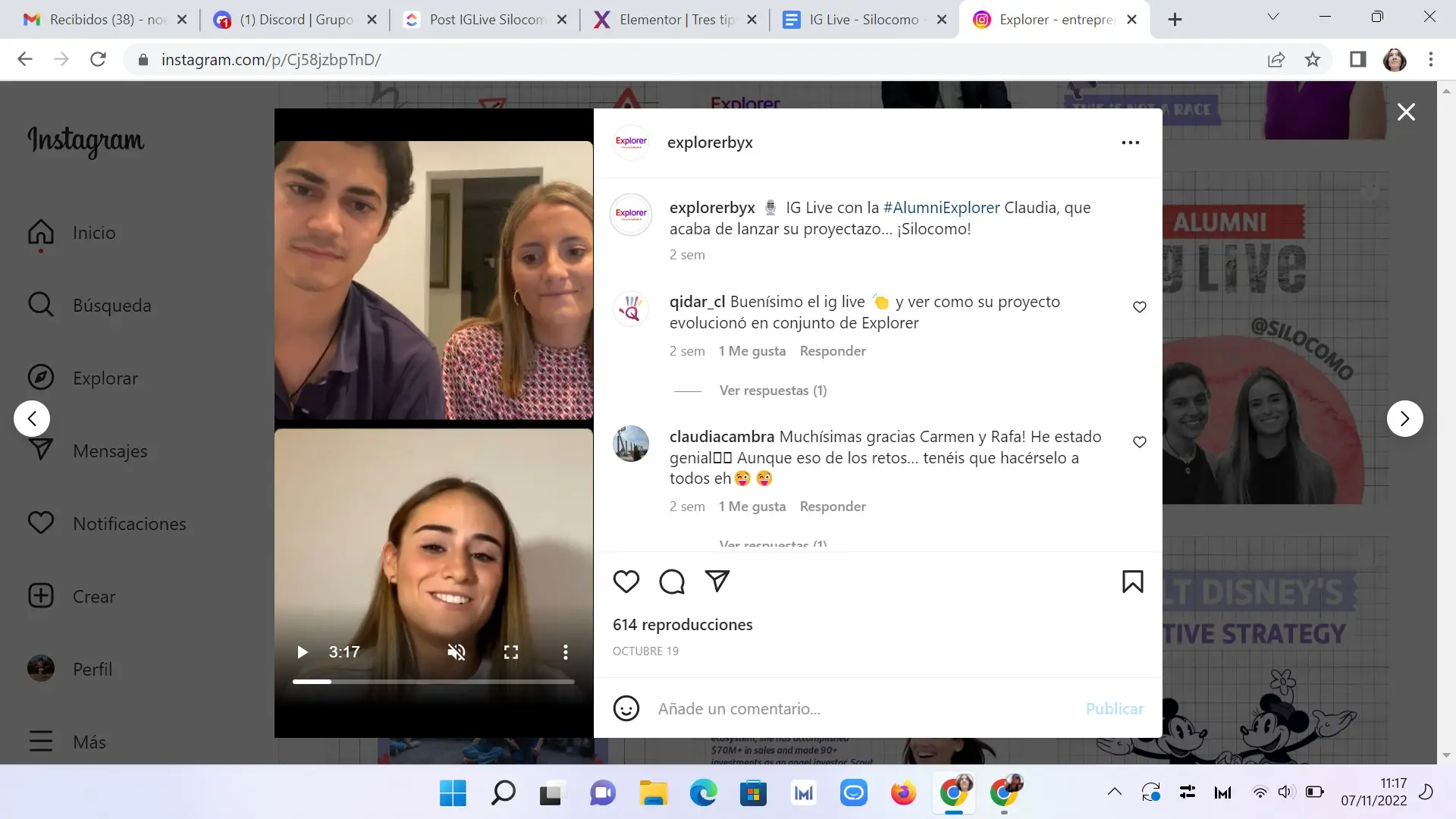Unmute the video sound
The image size is (1456, 819).
(x=457, y=652)
